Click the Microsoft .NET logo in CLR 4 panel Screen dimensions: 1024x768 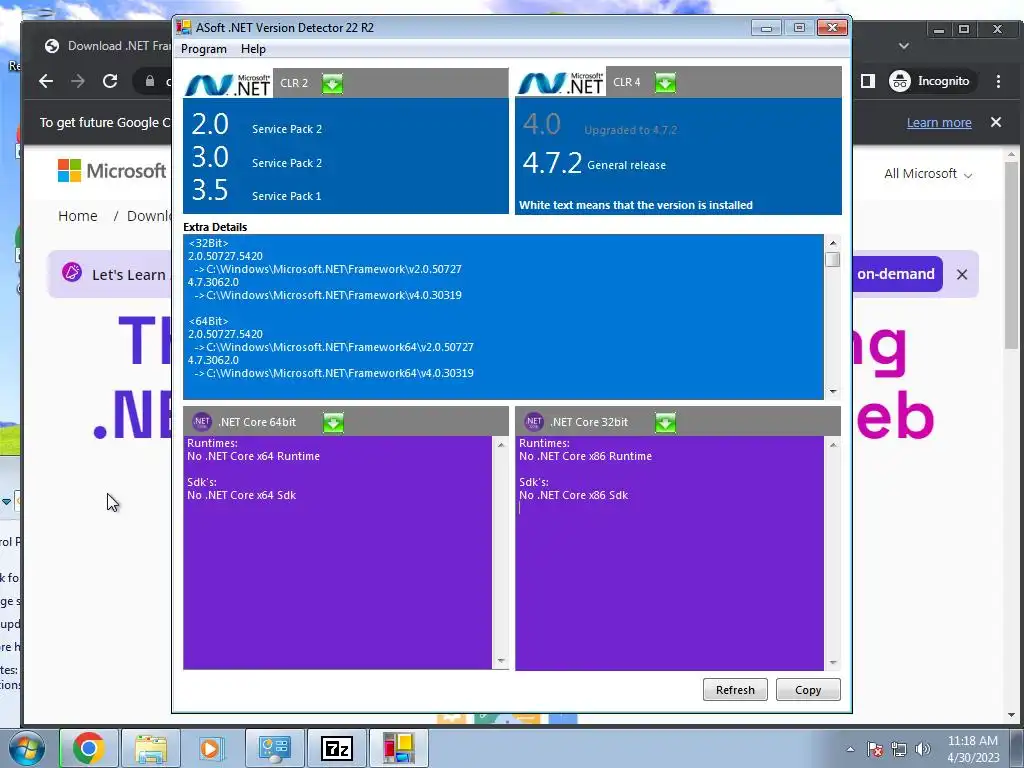[561, 82]
